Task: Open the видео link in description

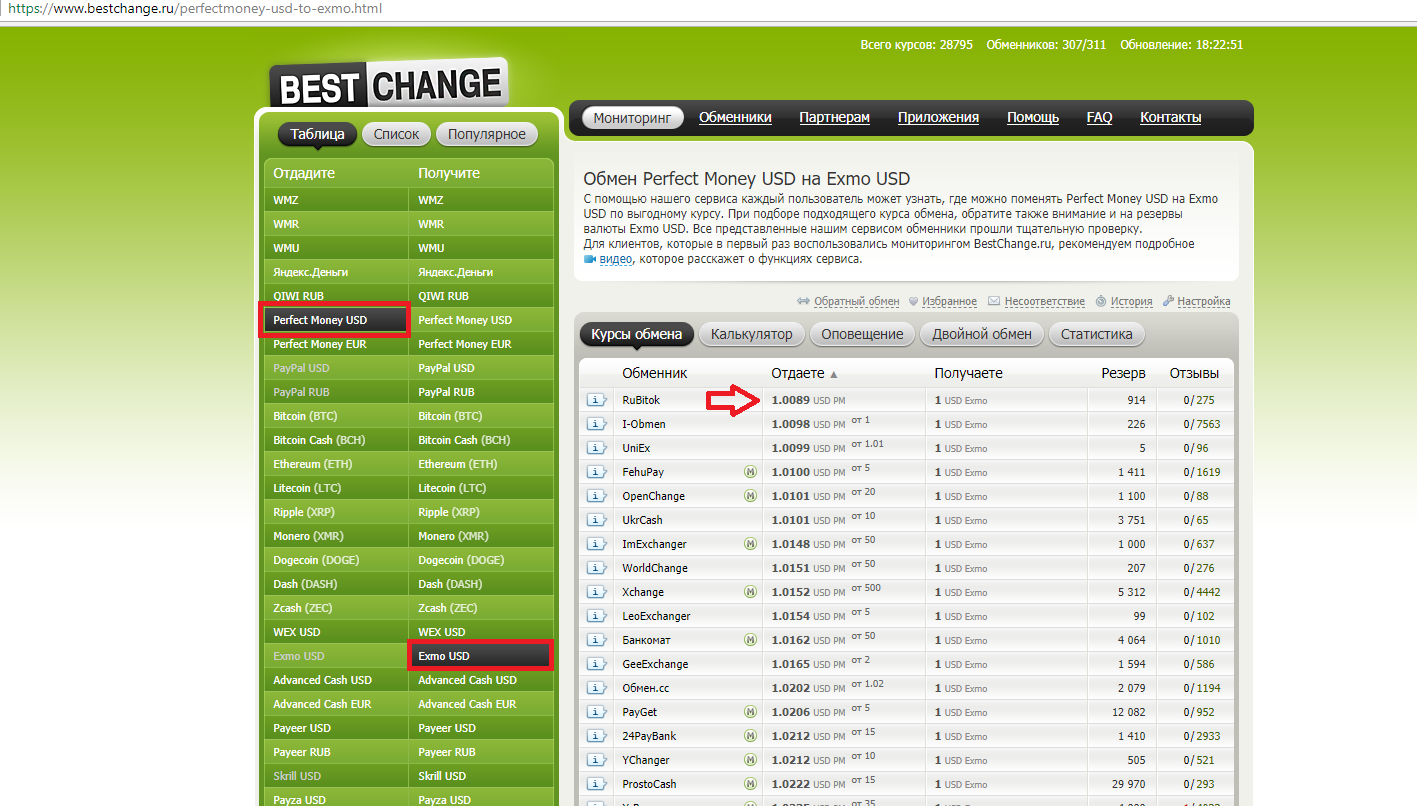Action: (x=616, y=259)
